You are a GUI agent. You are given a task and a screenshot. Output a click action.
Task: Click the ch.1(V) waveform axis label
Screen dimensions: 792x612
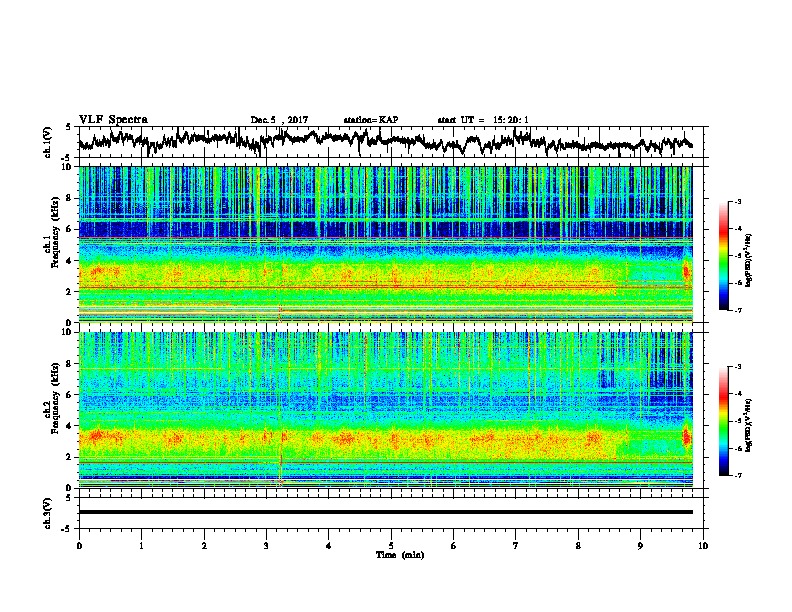click(x=48, y=142)
